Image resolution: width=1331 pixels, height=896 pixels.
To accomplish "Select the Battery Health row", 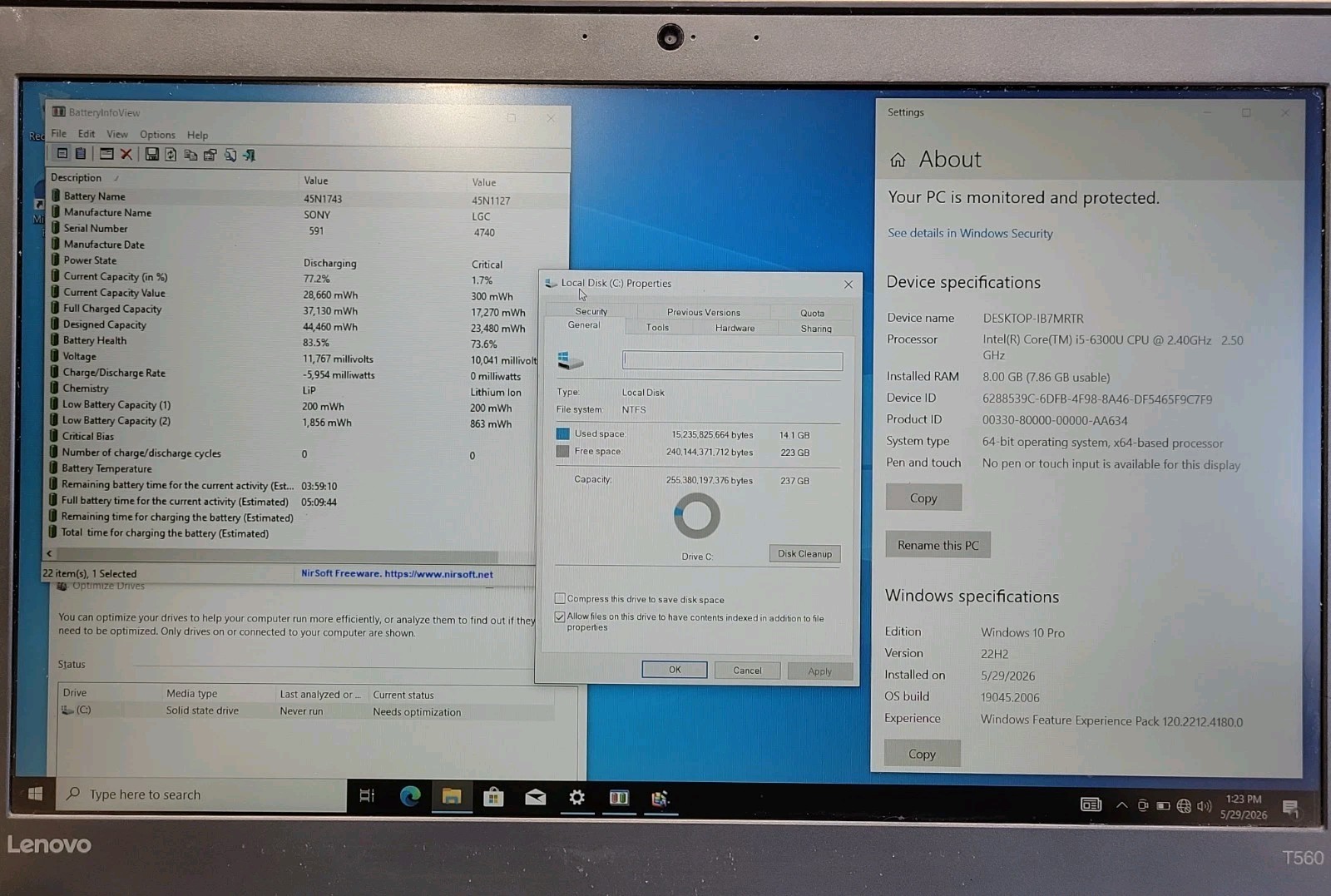I will pos(291,340).
